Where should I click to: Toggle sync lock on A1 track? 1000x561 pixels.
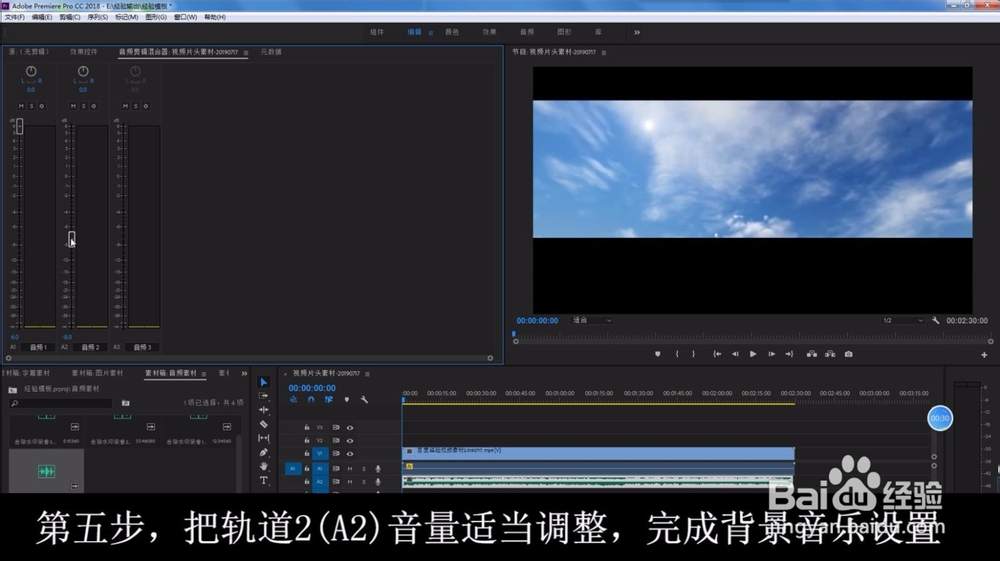click(x=335, y=469)
